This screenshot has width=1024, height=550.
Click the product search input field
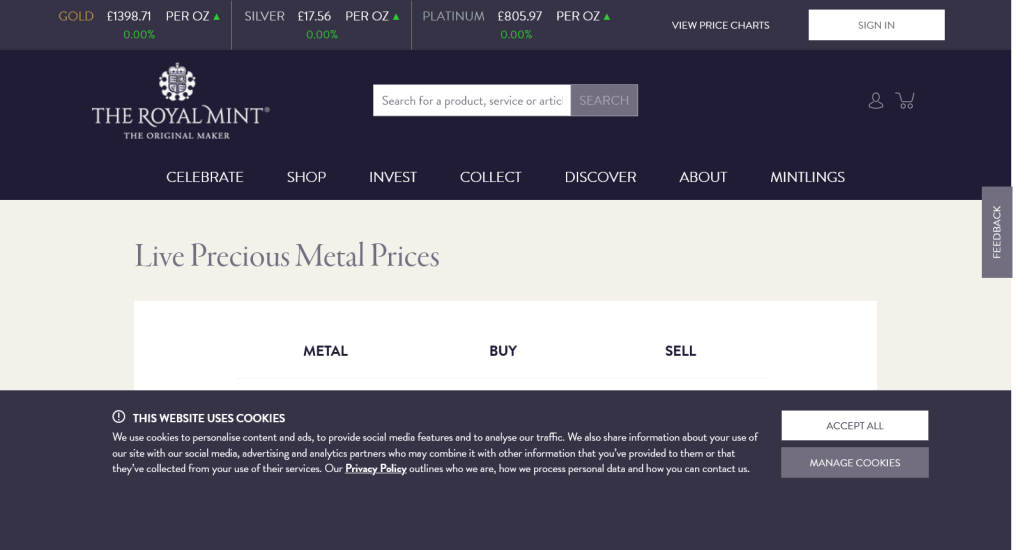point(471,100)
